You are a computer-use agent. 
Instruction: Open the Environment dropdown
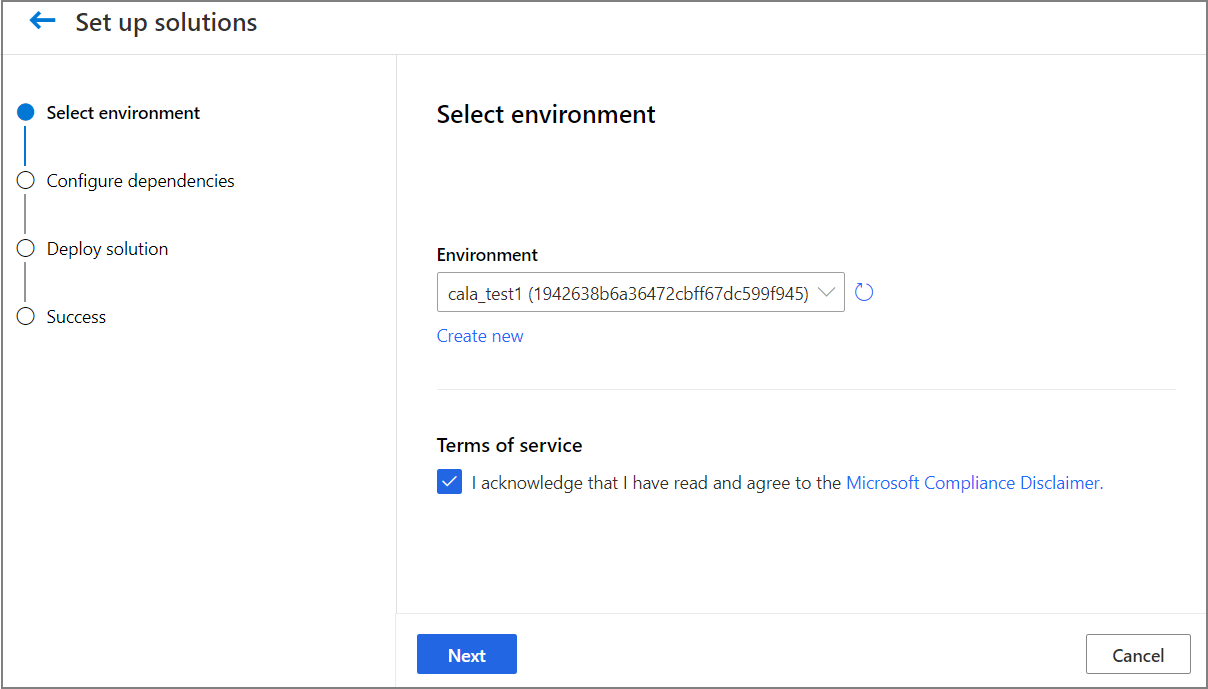[641, 293]
